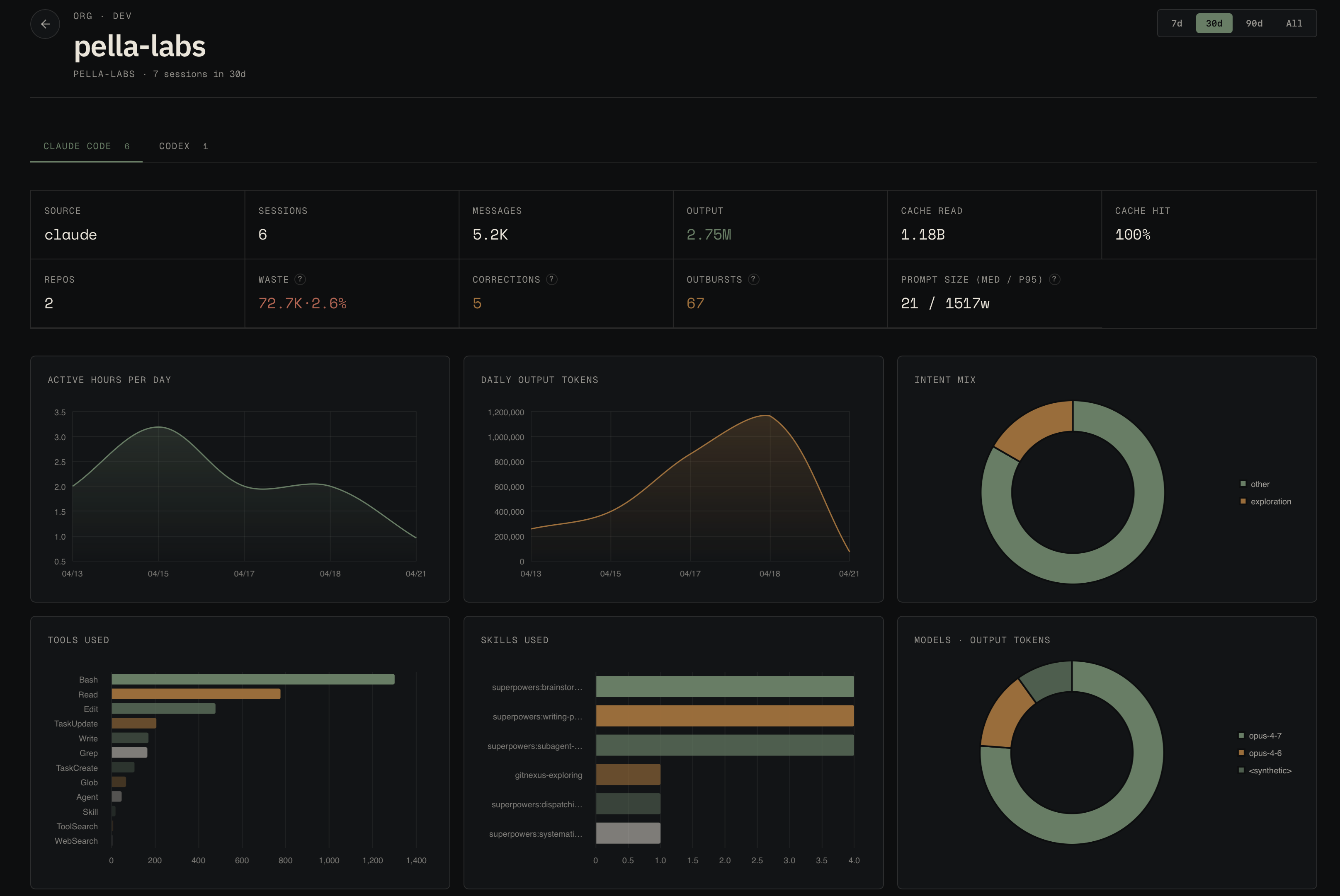Click the Edit bar in Tools Used
The height and width of the screenshot is (896, 1340).
coord(163,709)
